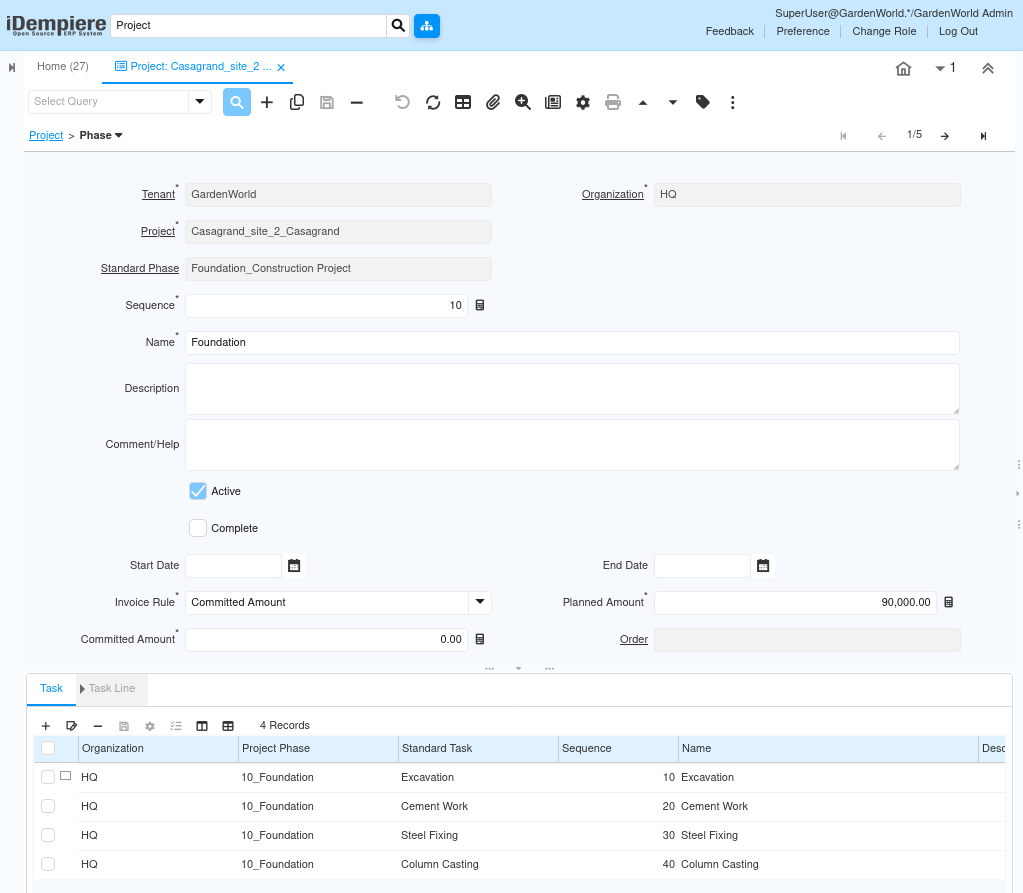Open the Attachment paperclip icon
The image size is (1023, 893).
(x=493, y=102)
